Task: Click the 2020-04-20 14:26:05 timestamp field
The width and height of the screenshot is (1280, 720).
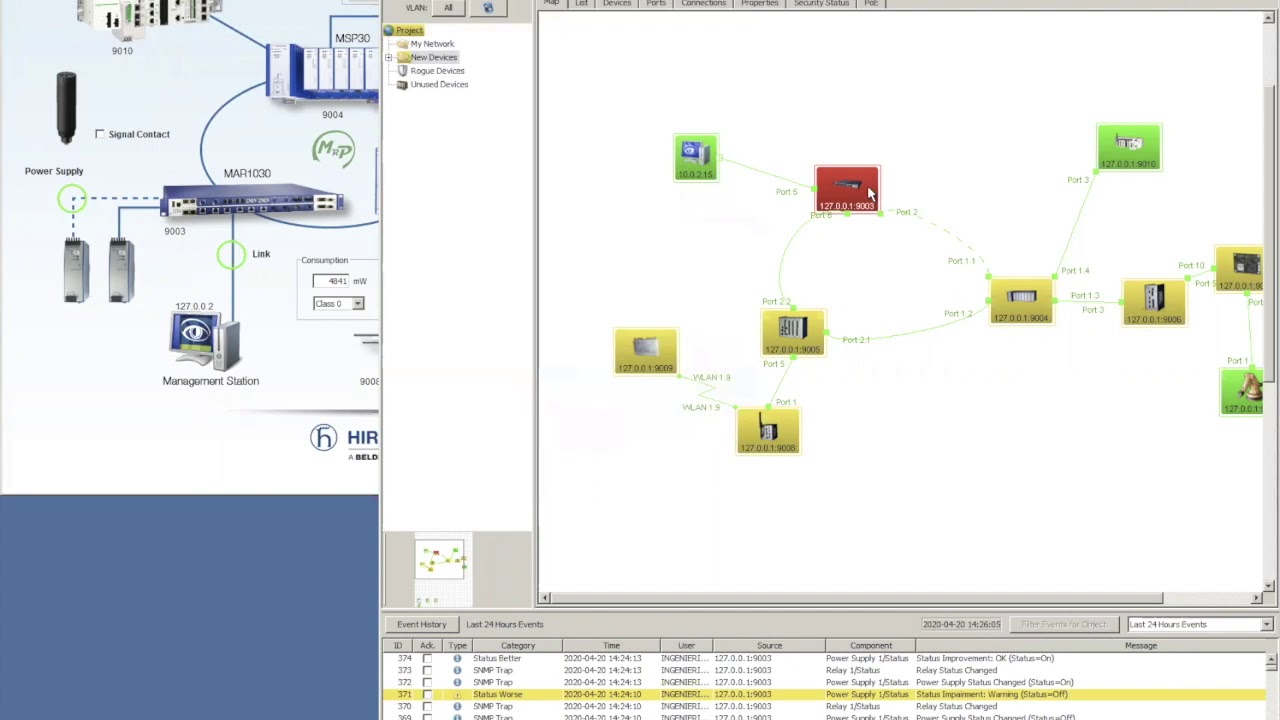Action: tap(961, 624)
